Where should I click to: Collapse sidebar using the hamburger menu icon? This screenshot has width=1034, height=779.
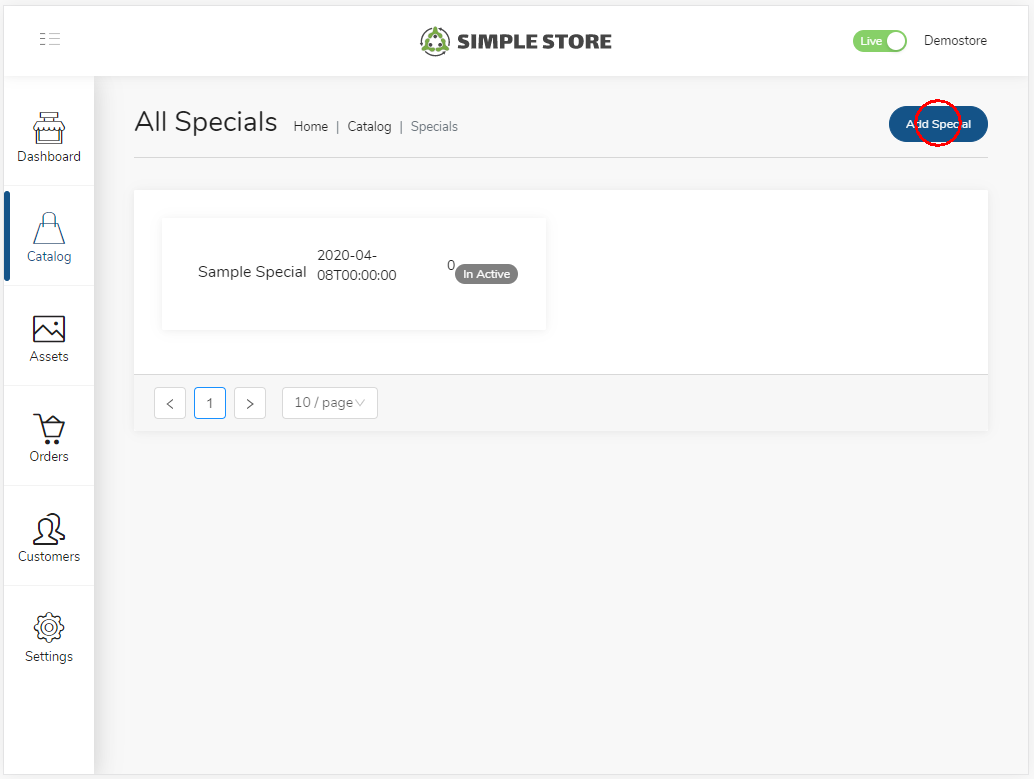[x=50, y=40]
